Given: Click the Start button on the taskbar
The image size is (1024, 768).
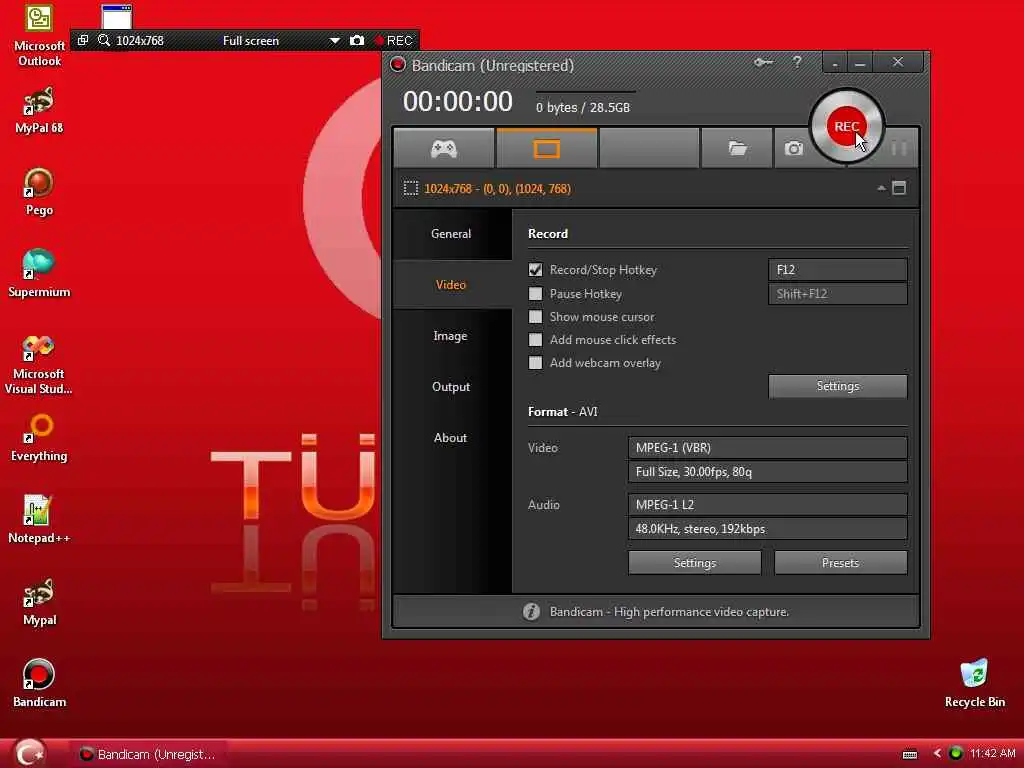Looking at the screenshot, I should click(28, 754).
